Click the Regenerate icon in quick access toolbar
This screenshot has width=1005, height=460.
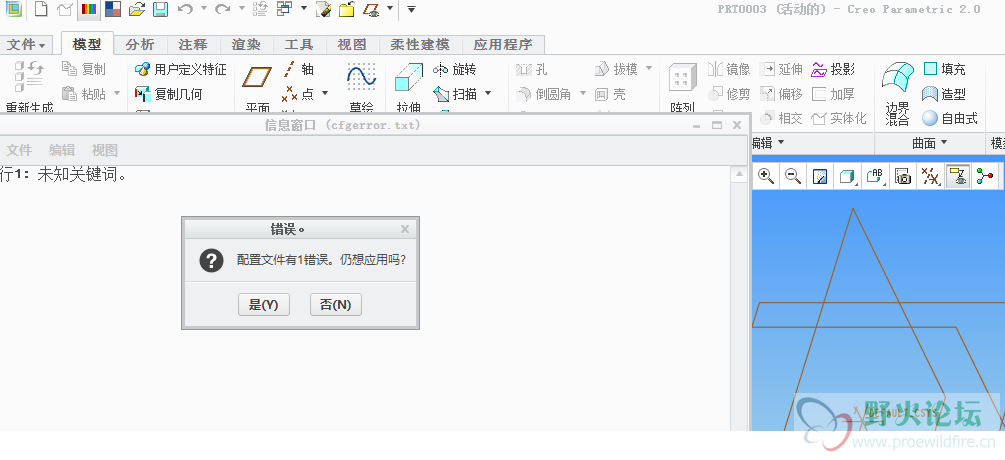[260, 9]
